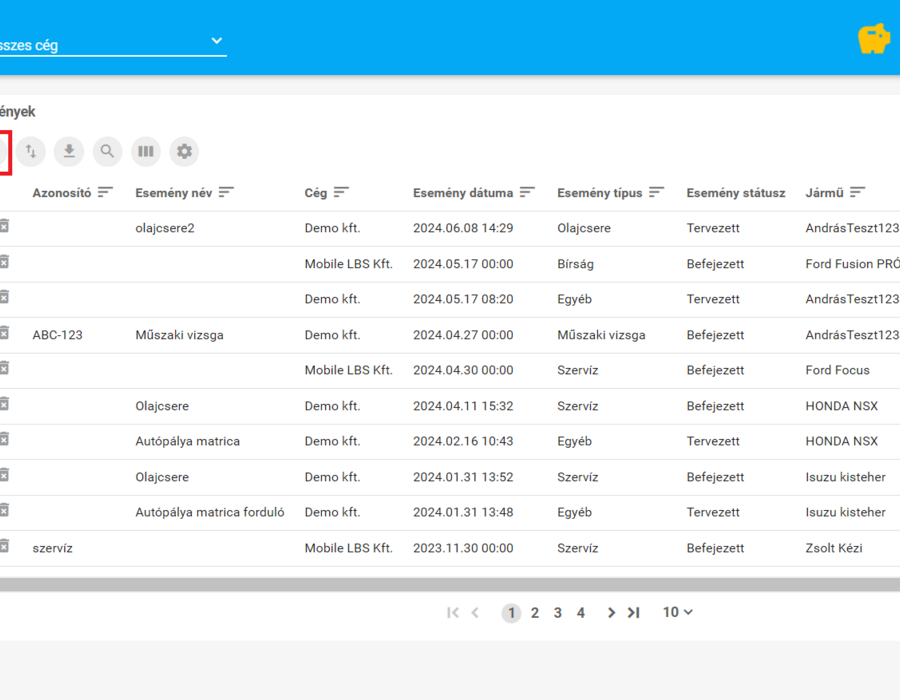Select the ABC-123 identifier cell
This screenshot has width=900, height=700.
point(57,335)
